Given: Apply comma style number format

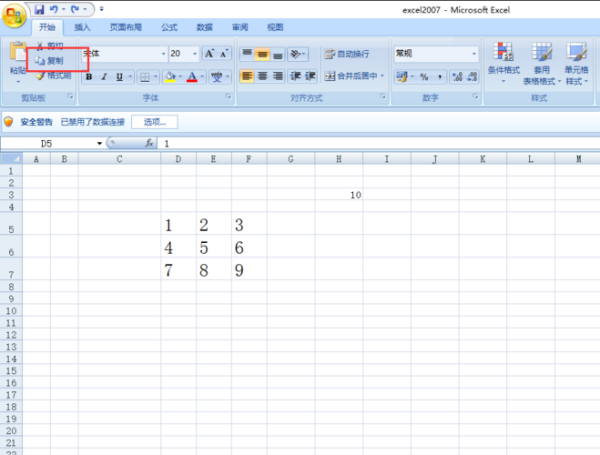Looking at the screenshot, I should (x=440, y=77).
